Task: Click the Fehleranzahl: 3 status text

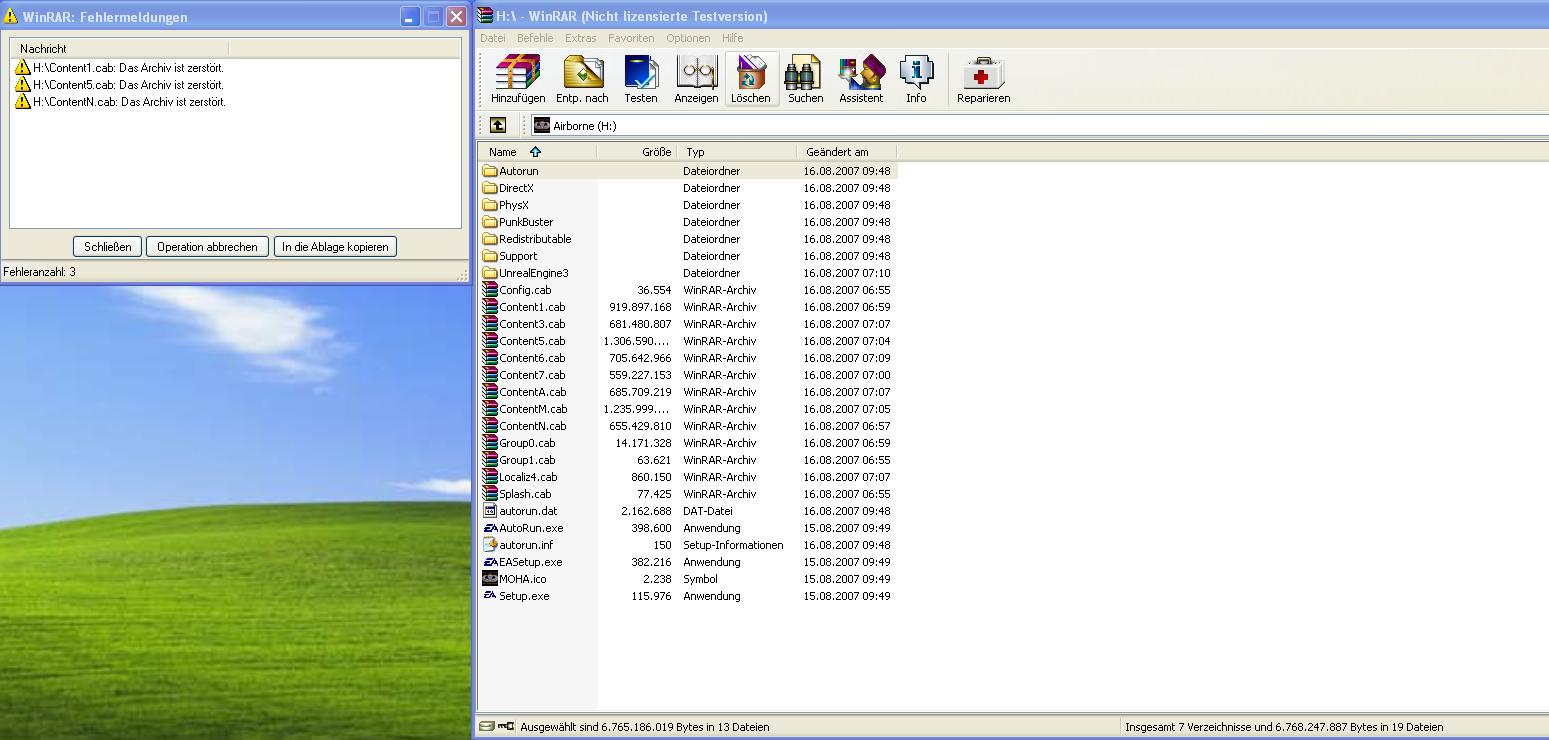Action: 40,272
